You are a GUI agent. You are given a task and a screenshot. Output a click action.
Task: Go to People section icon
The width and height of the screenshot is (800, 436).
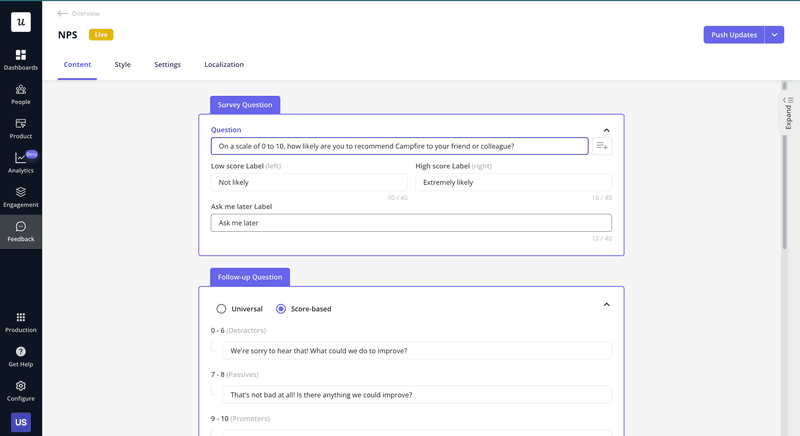pos(21,90)
